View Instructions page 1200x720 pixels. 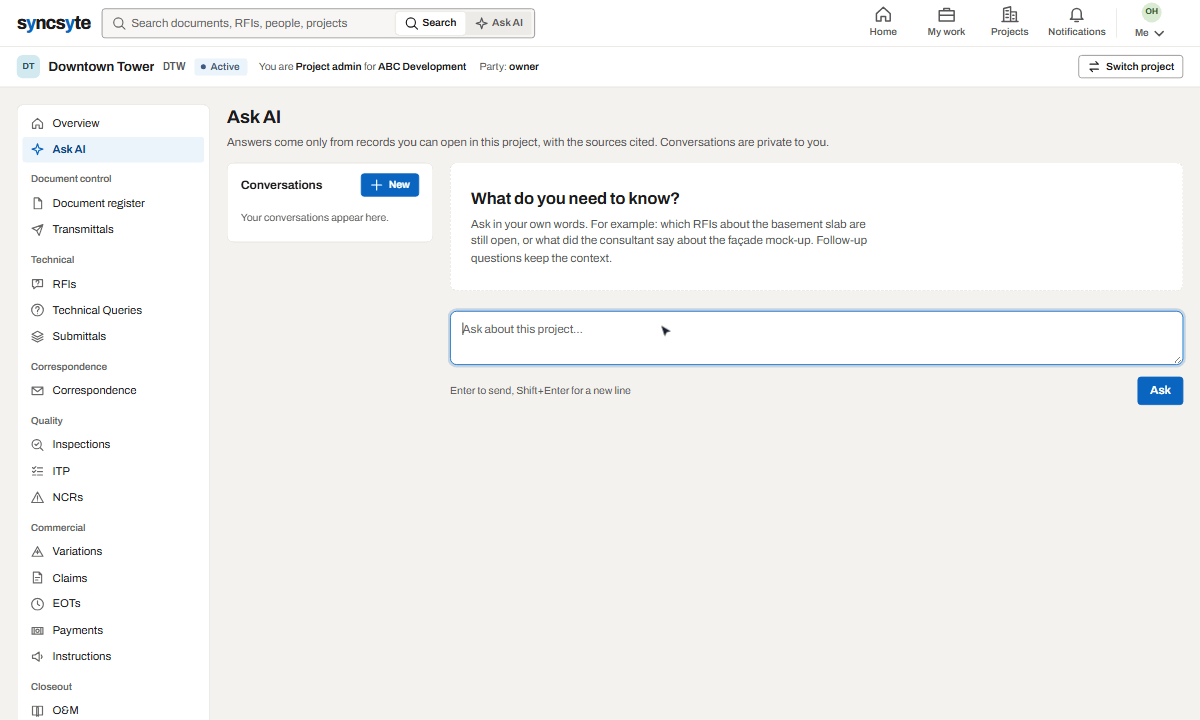coord(113,656)
